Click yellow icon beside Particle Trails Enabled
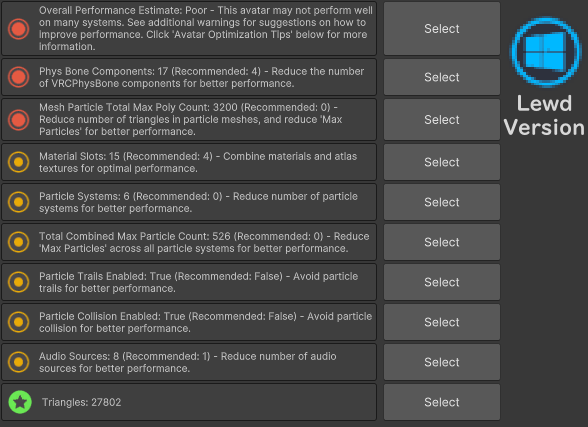Viewport: 588px width, 427px height. pos(19,282)
